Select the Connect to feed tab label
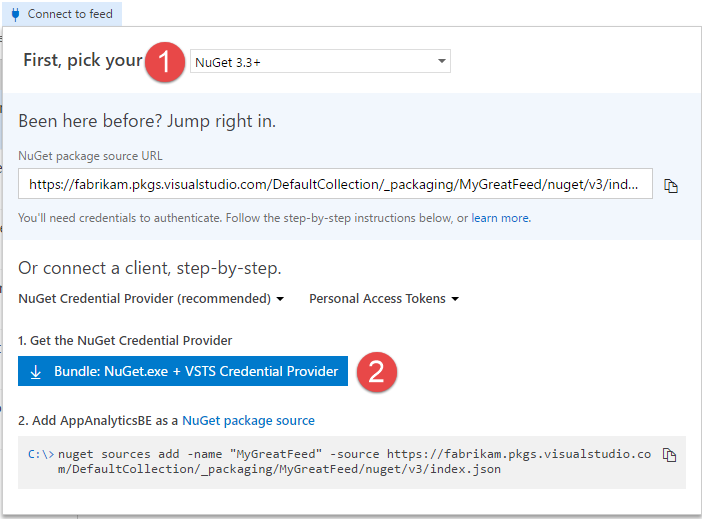The width and height of the screenshot is (702, 519). tap(68, 14)
